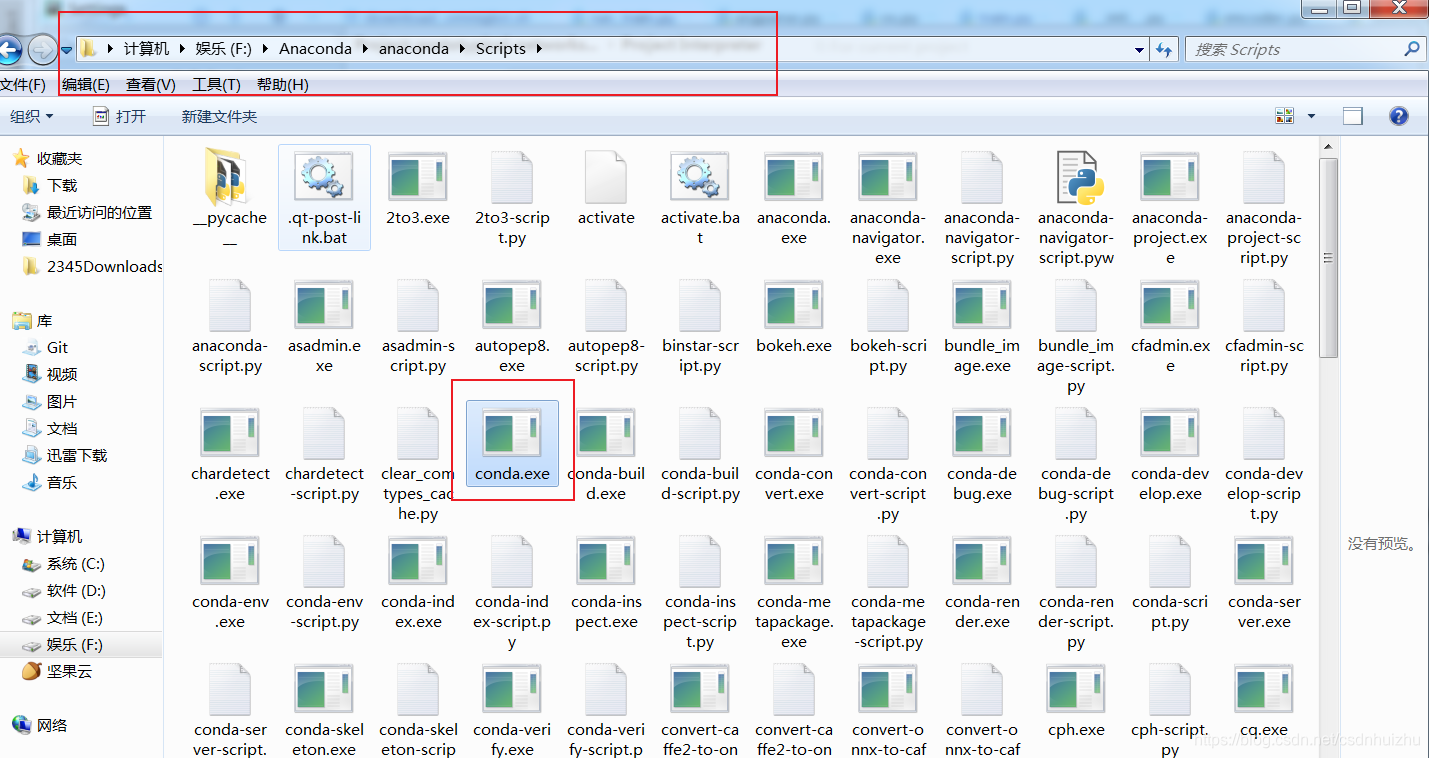The image size is (1429, 758).
Task: Select the conda-inspect.exe icon
Action: tap(606, 562)
